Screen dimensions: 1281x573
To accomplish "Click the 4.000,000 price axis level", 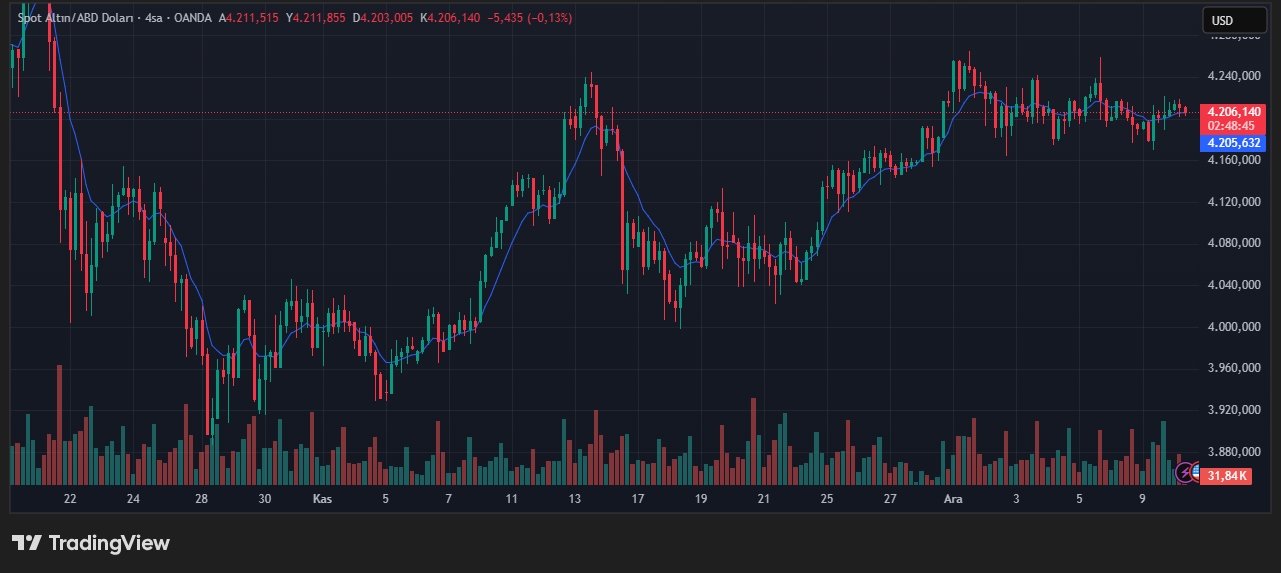I will (x=1234, y=327).
